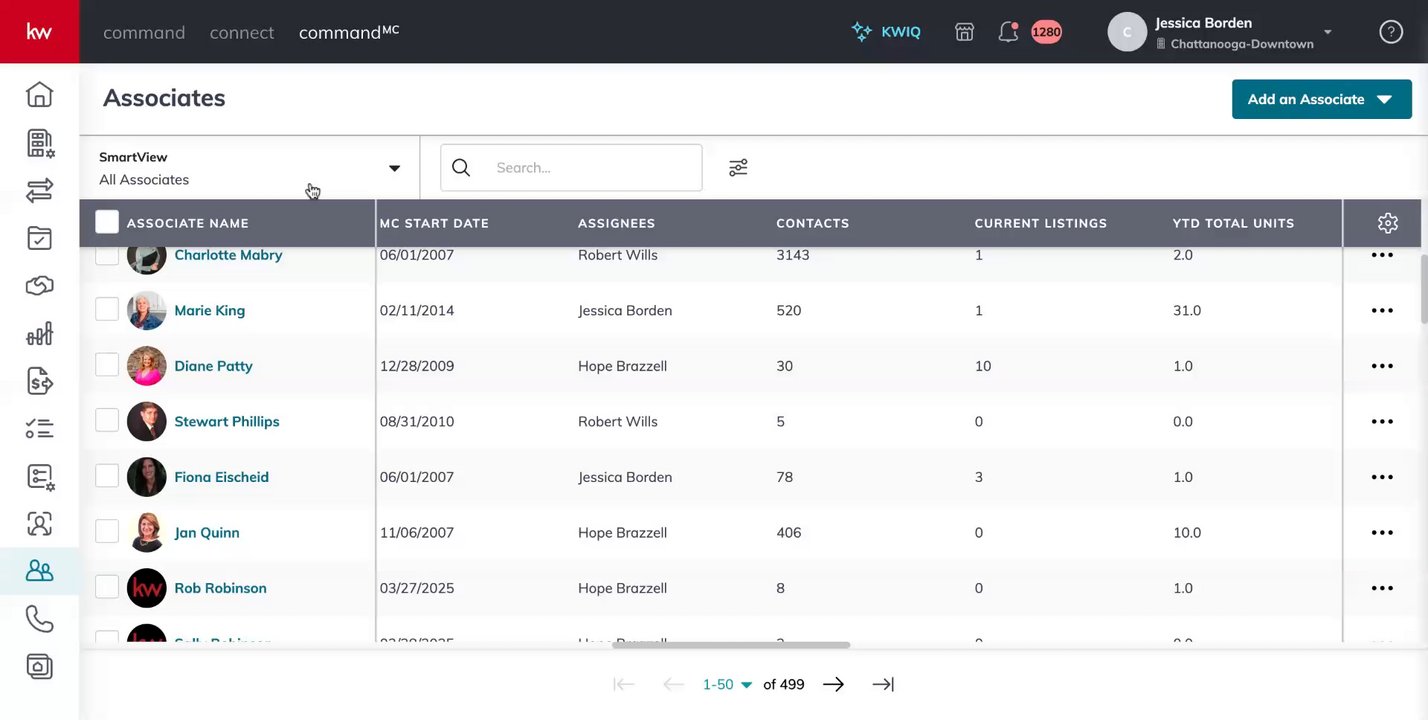Open more options for Fiona Eischeid

point(1382,477)
